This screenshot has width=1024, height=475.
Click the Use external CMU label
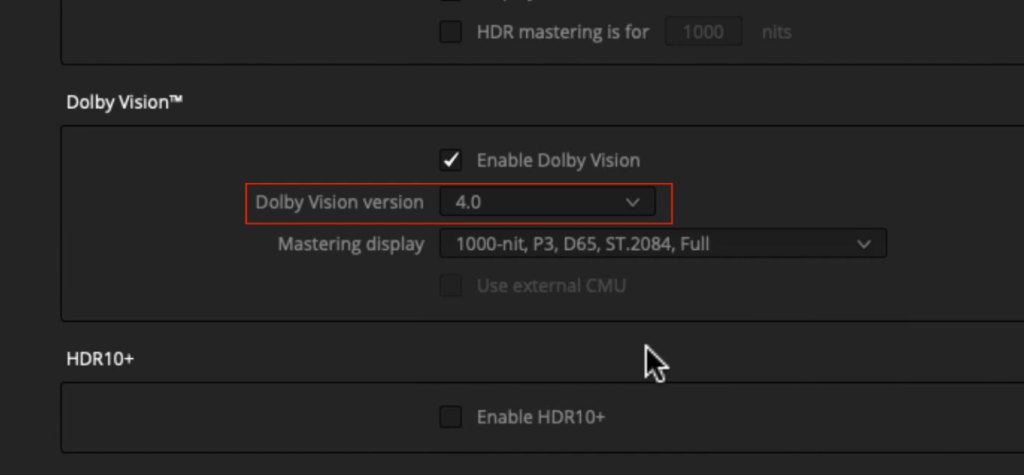pos(551,286)
